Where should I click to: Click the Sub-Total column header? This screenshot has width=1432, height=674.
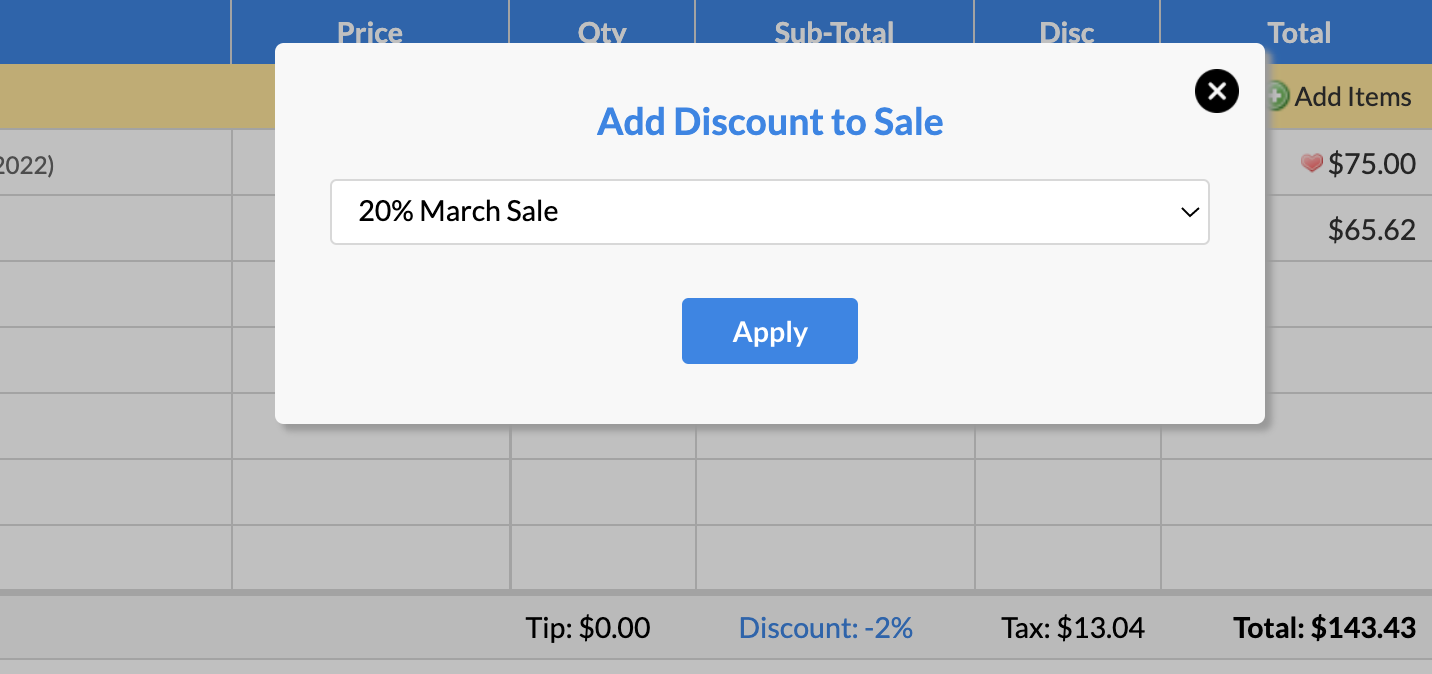(834, 33)
